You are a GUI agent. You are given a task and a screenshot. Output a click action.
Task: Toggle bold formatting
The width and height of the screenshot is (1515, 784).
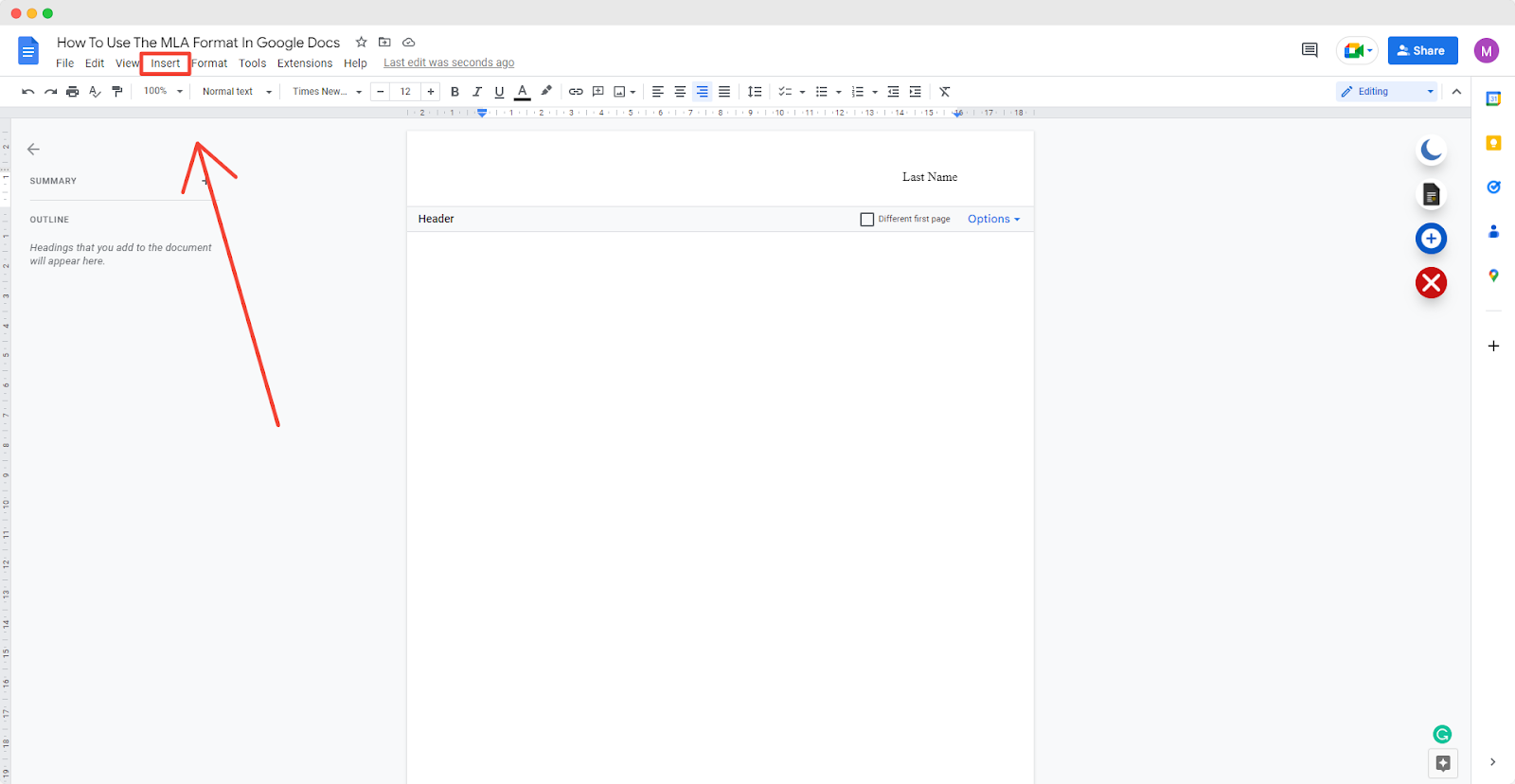pyautogui.click(x=454, y=92)
